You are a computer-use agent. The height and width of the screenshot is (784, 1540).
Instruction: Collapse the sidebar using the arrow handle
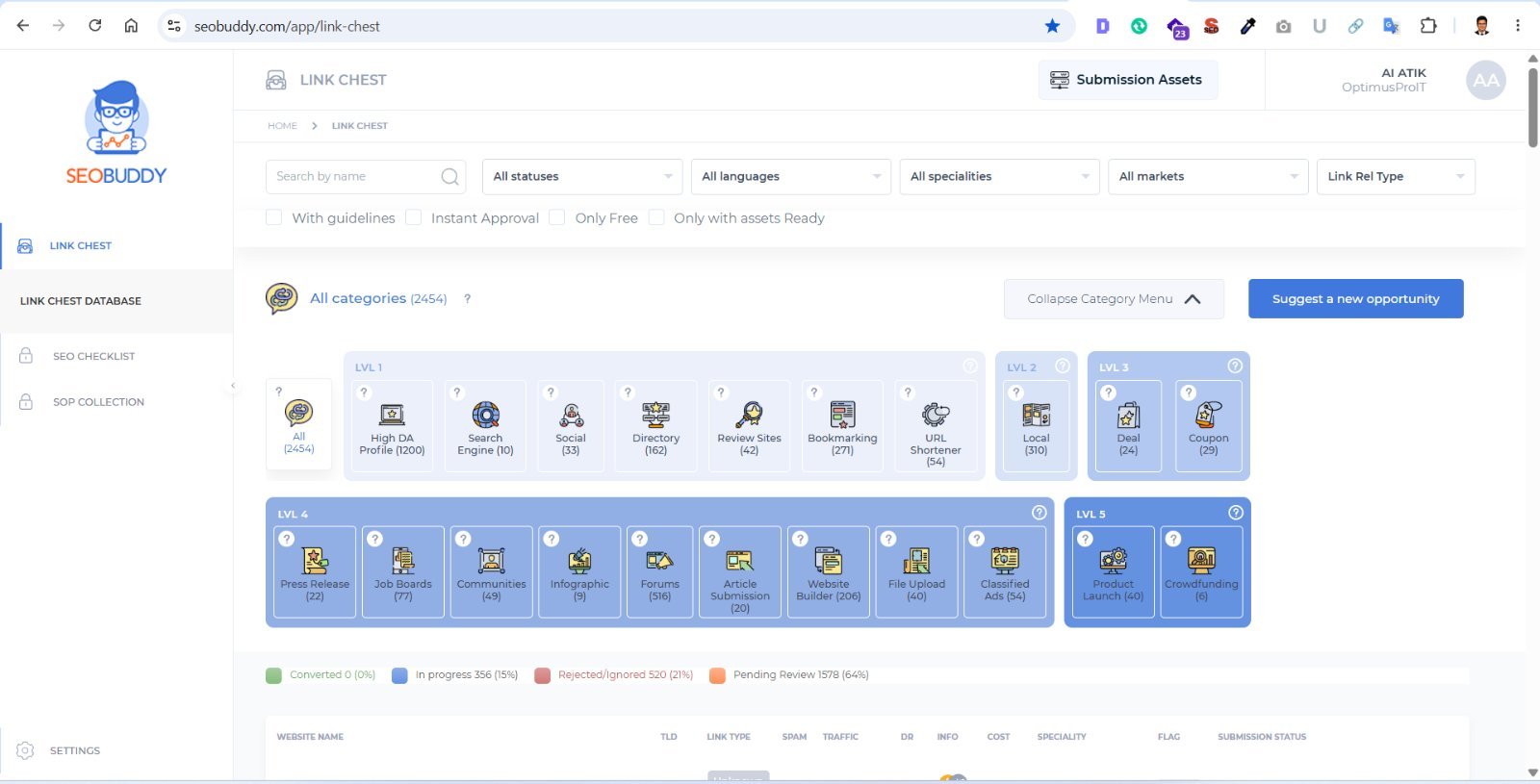pos(232,386)
